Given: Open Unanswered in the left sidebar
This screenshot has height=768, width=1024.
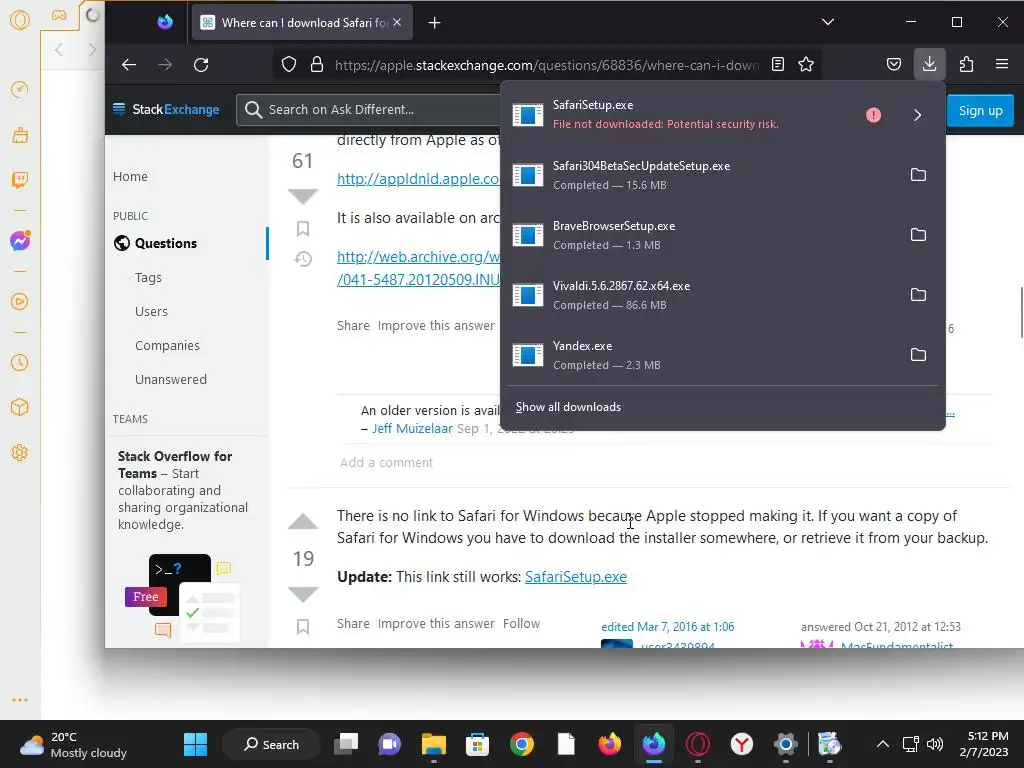Looking at the screenshot, I should [170, 379].
